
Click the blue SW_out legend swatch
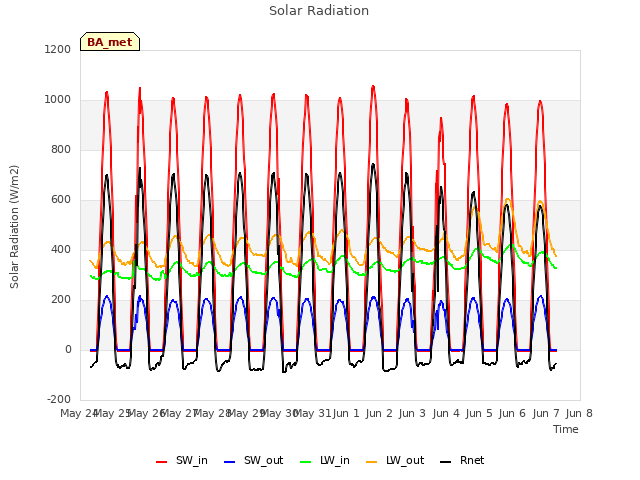point(230,462)
